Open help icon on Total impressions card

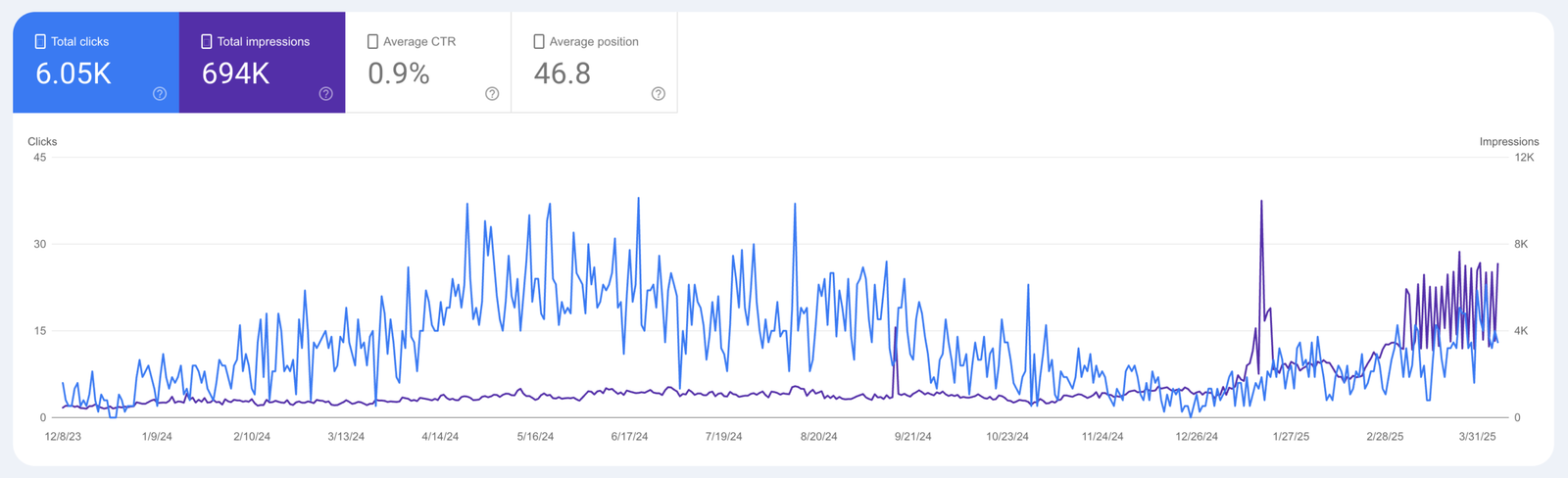click(326, 94)
